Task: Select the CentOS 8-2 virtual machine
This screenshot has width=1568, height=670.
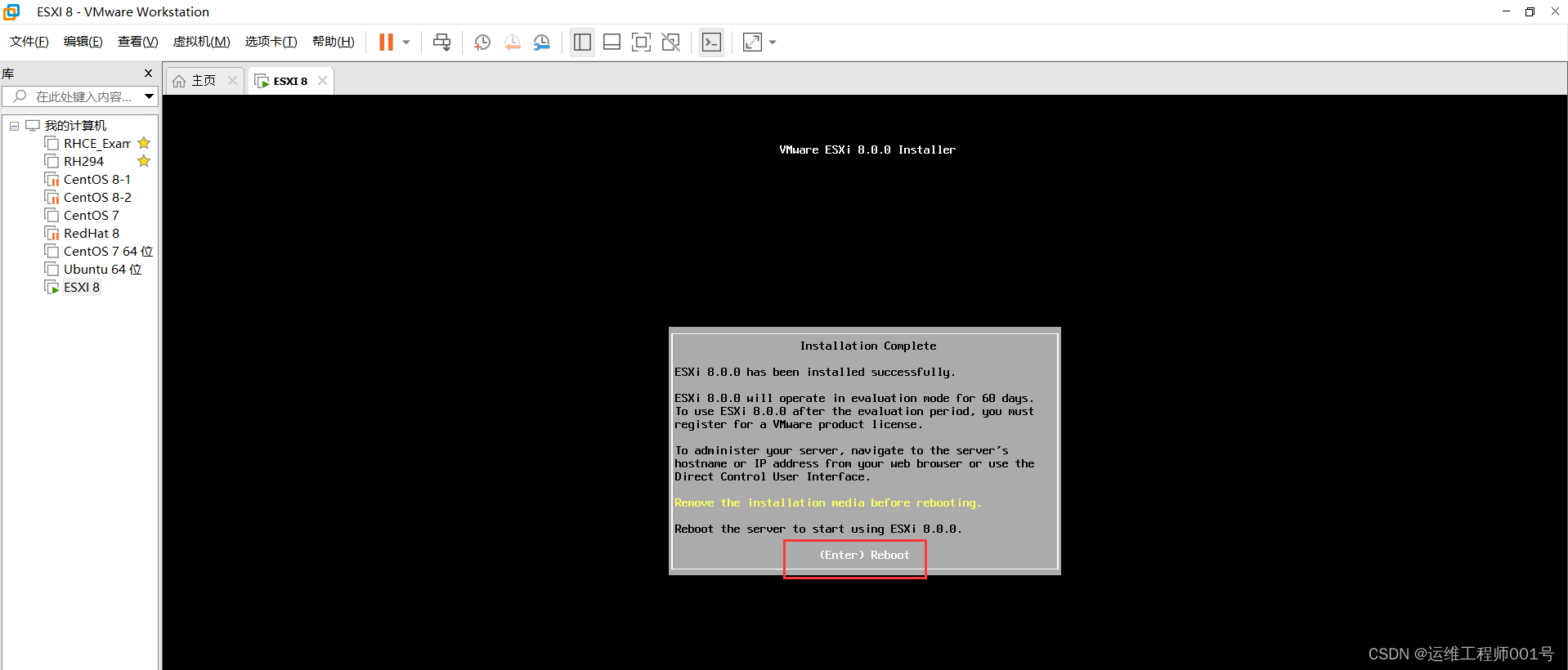Action: click(96, 197)
